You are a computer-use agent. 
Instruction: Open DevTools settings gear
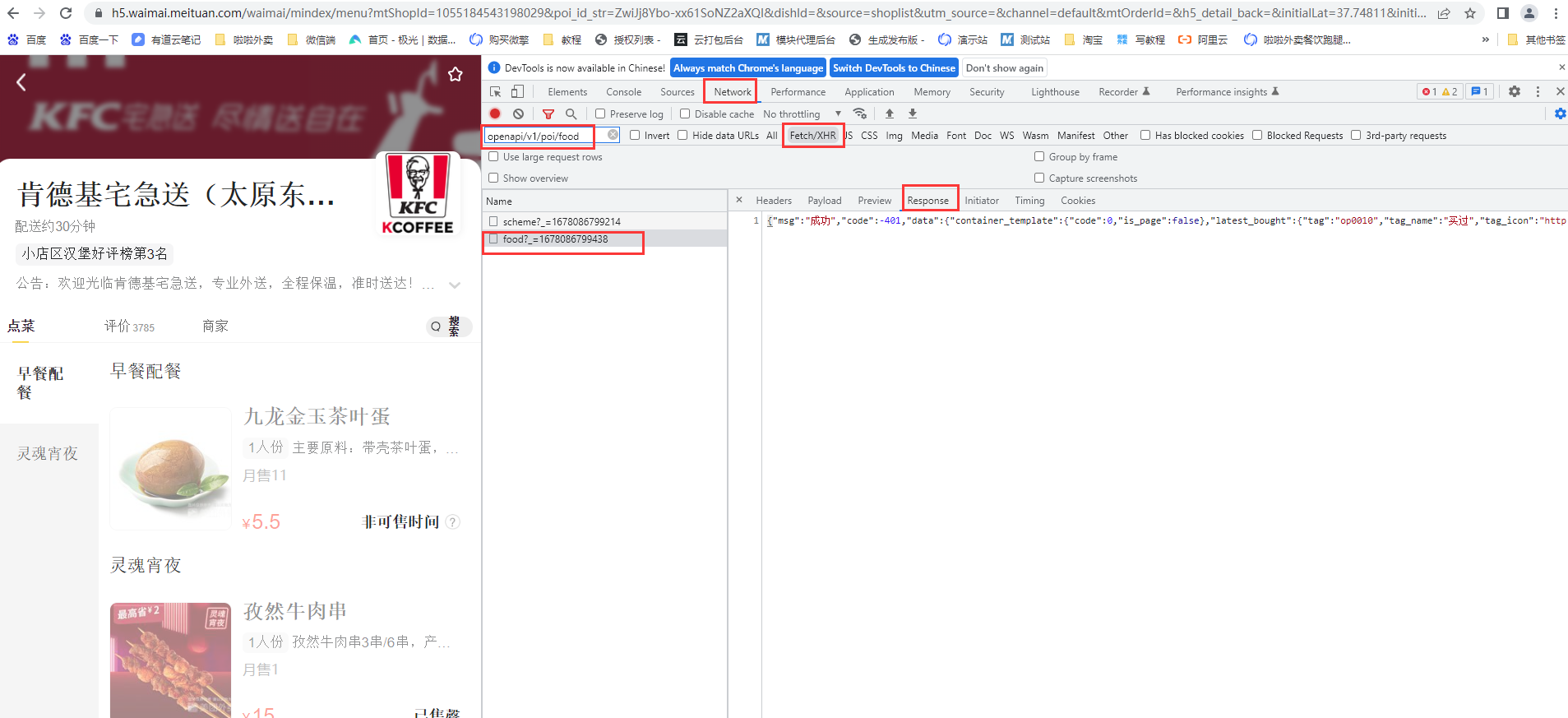coord(1515,91)
